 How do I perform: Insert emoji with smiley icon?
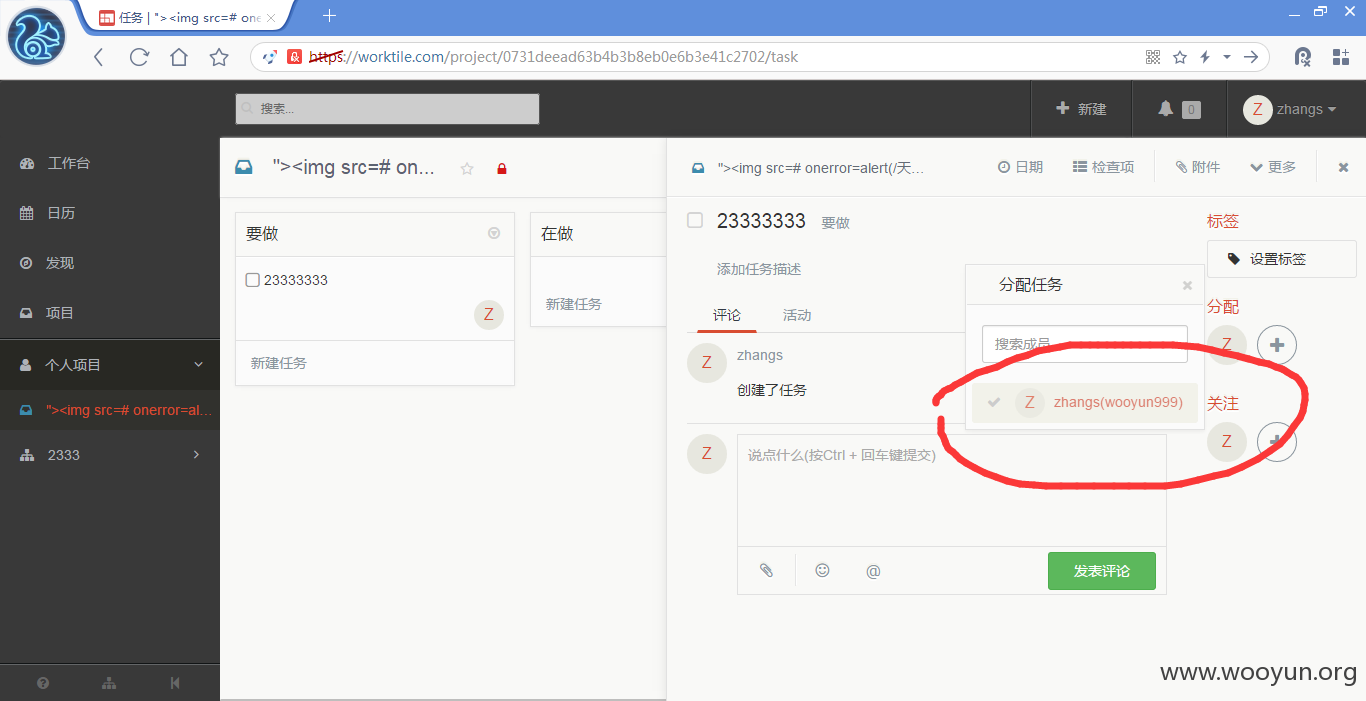pyautogui.click(x=822, y=570)
